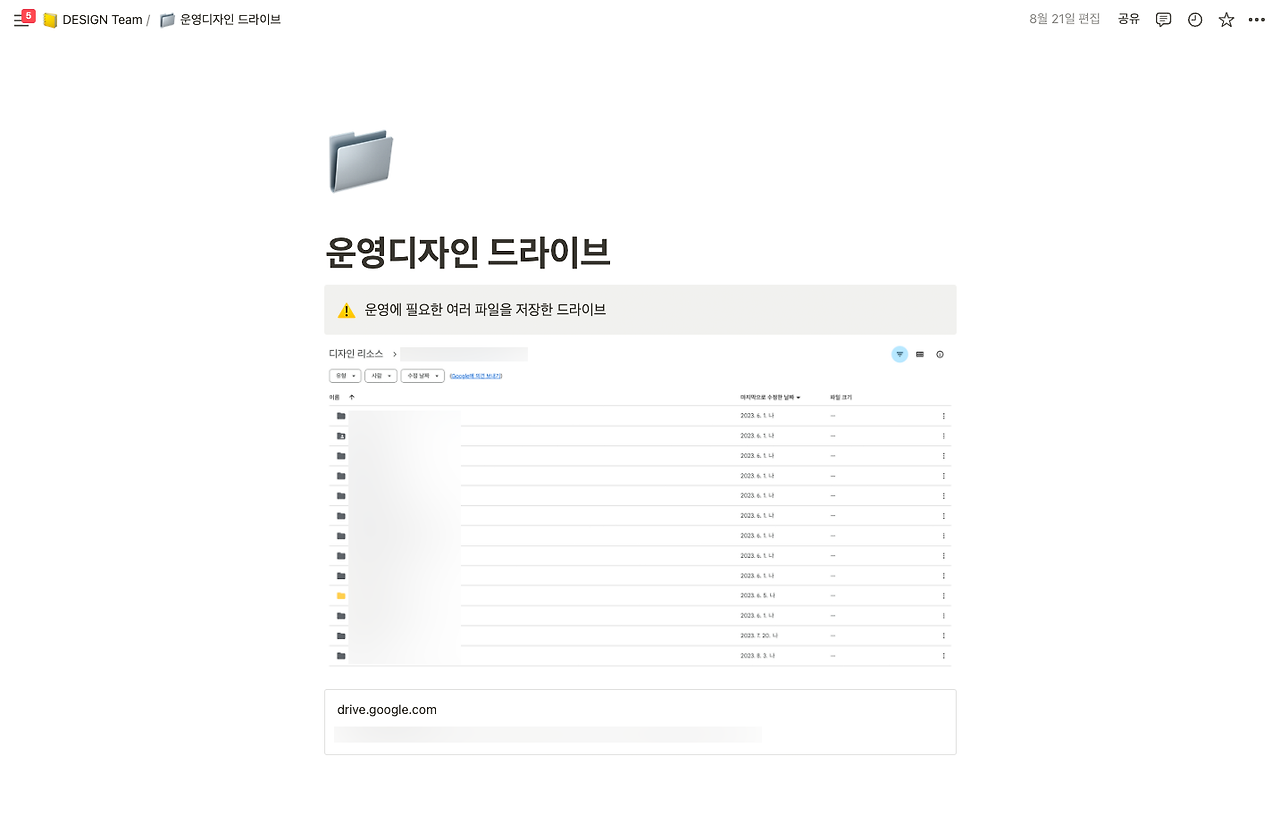This screenshot has width=1280, height=839.
Task: Open the sidebar menu with the notification badge
Action: pyautogui.click(x=21, y=20)
